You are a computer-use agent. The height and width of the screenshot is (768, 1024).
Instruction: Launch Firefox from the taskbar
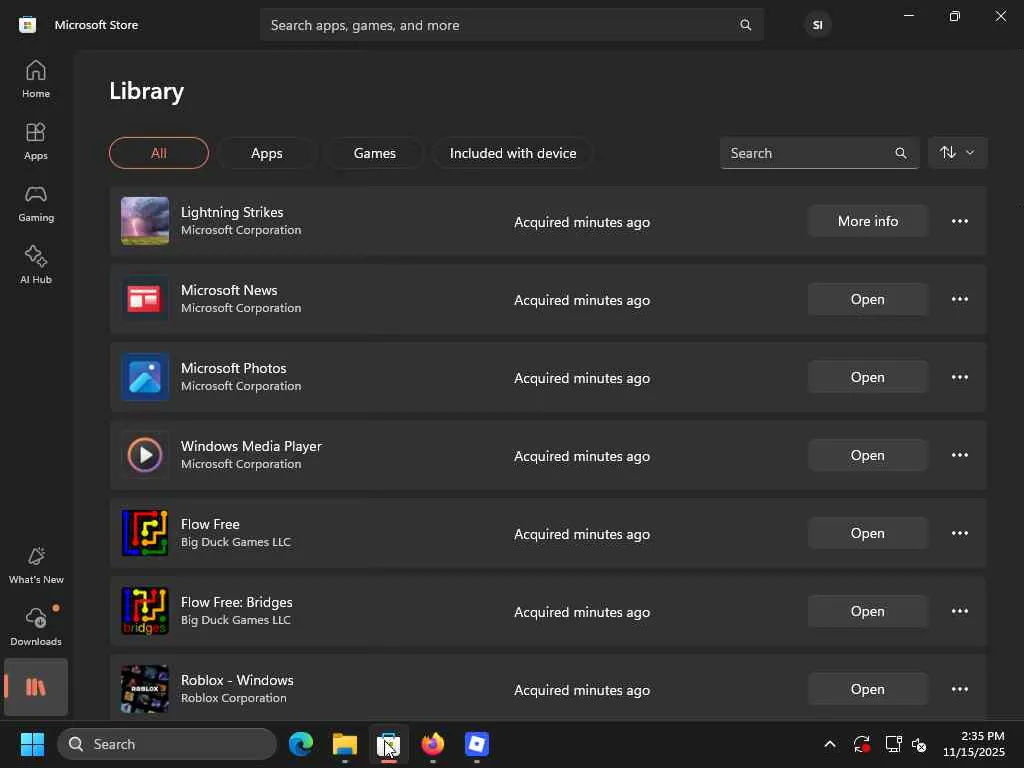point(432,744)
